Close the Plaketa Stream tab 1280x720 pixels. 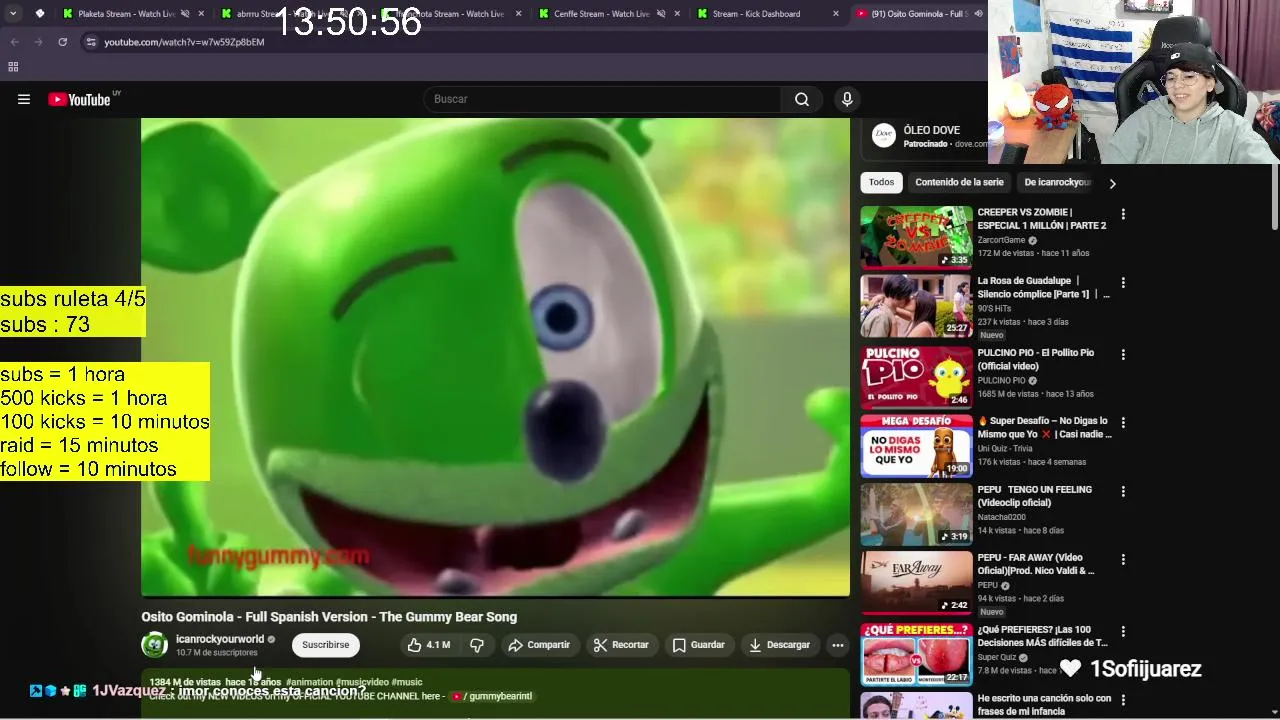(201, 14)
